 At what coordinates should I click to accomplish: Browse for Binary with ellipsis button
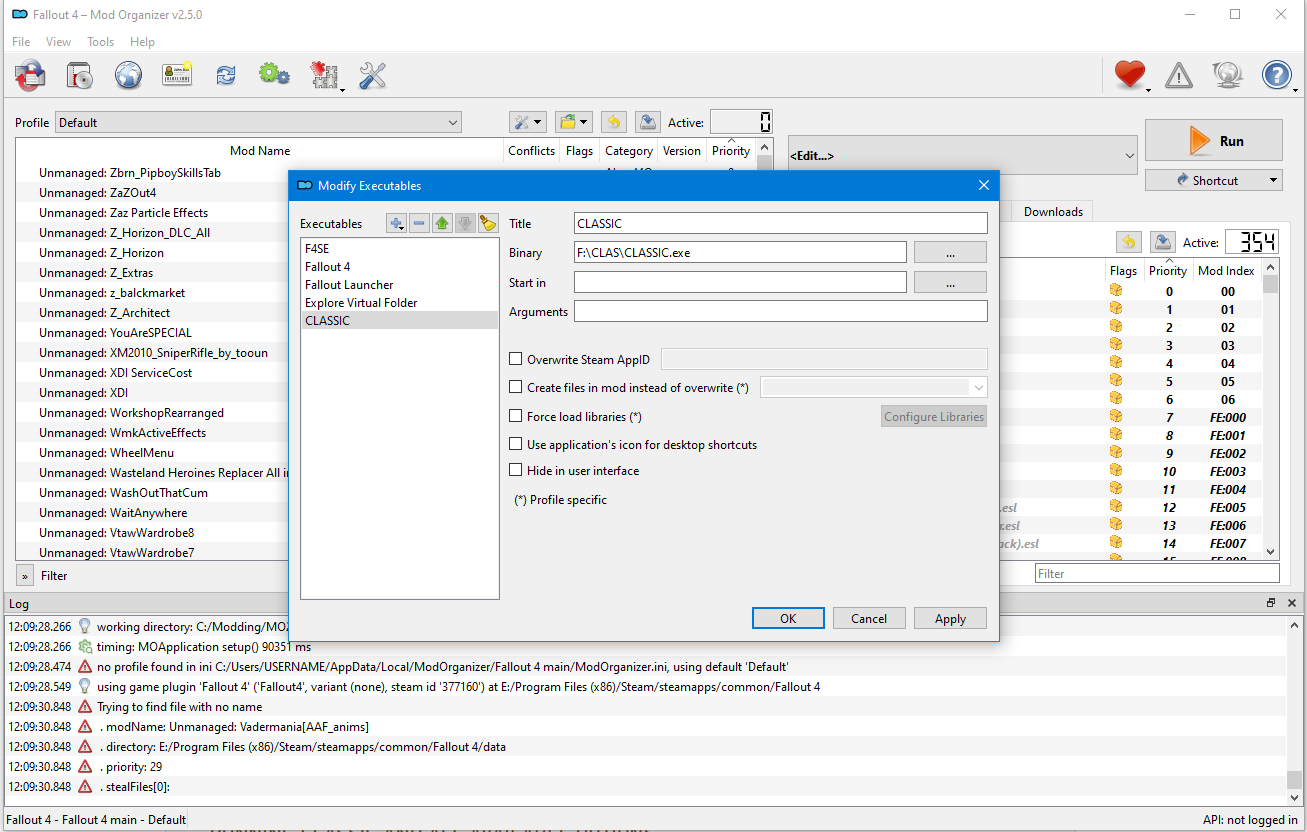coord(950,253)
